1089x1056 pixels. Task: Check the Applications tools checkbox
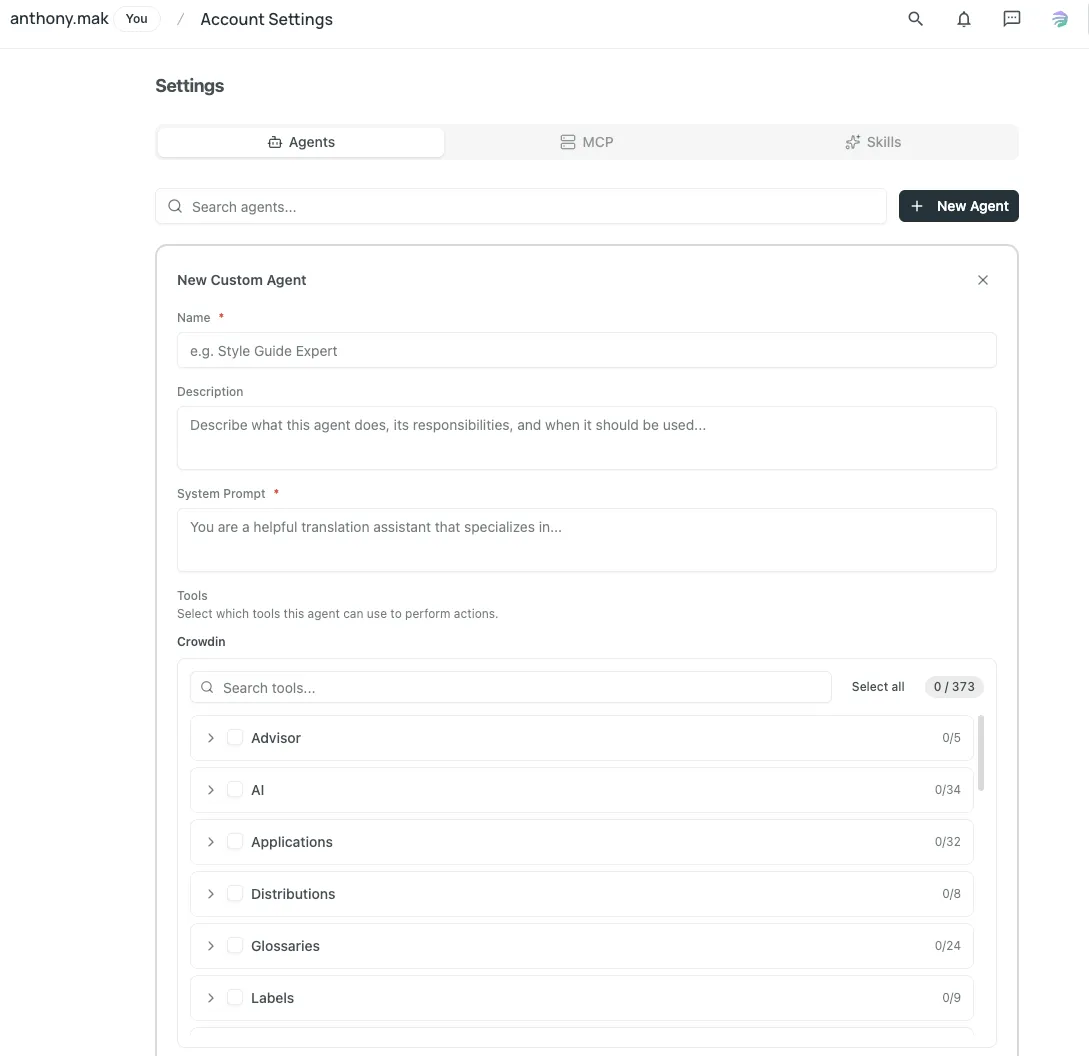[235, 841]
